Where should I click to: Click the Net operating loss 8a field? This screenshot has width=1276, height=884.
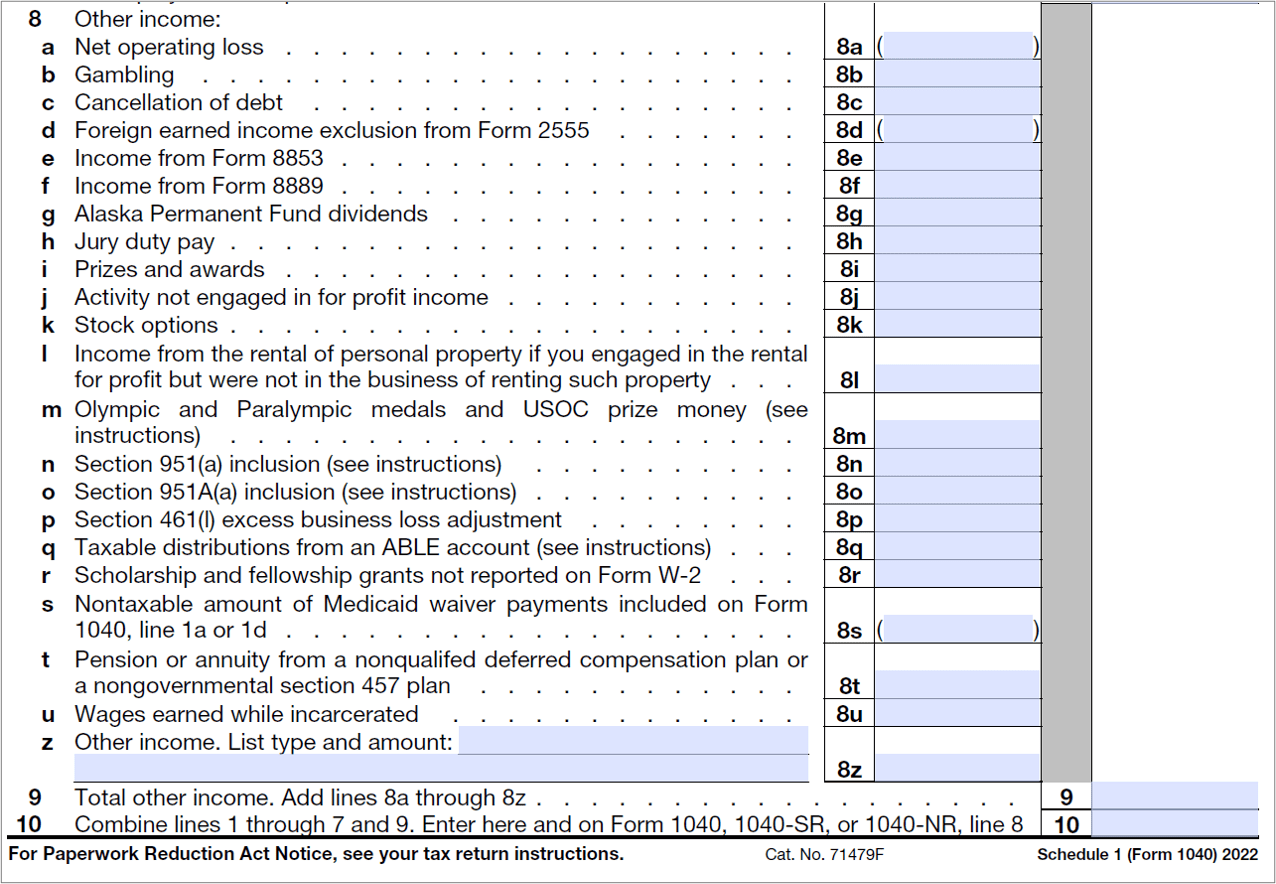[958, 46]
